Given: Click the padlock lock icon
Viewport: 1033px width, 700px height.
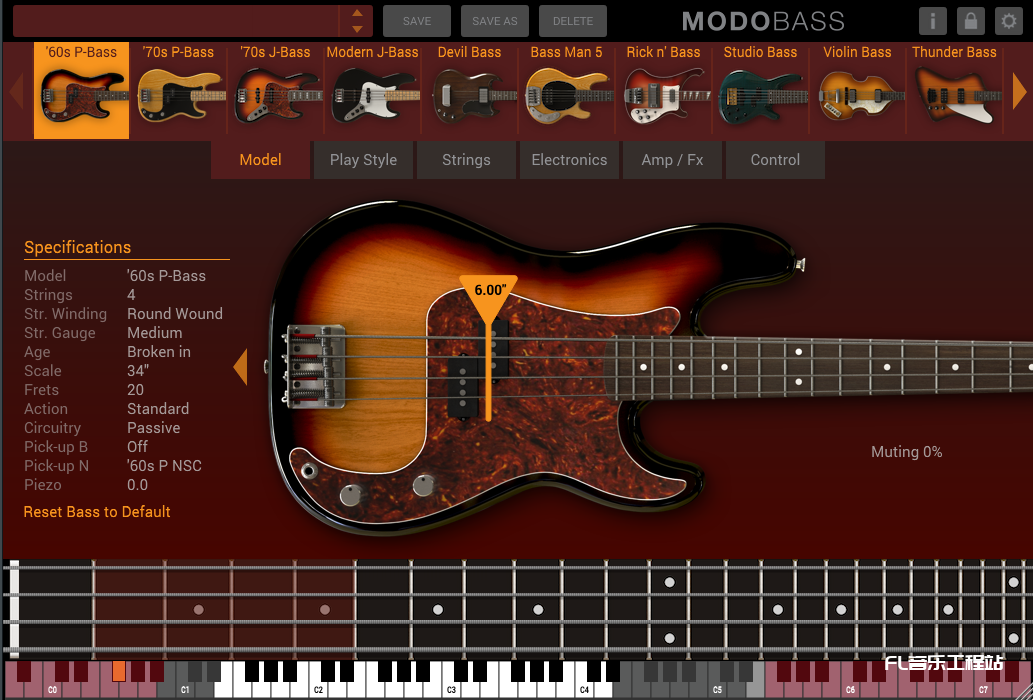Looking at the screenshot, I should (x=970, y=21).
